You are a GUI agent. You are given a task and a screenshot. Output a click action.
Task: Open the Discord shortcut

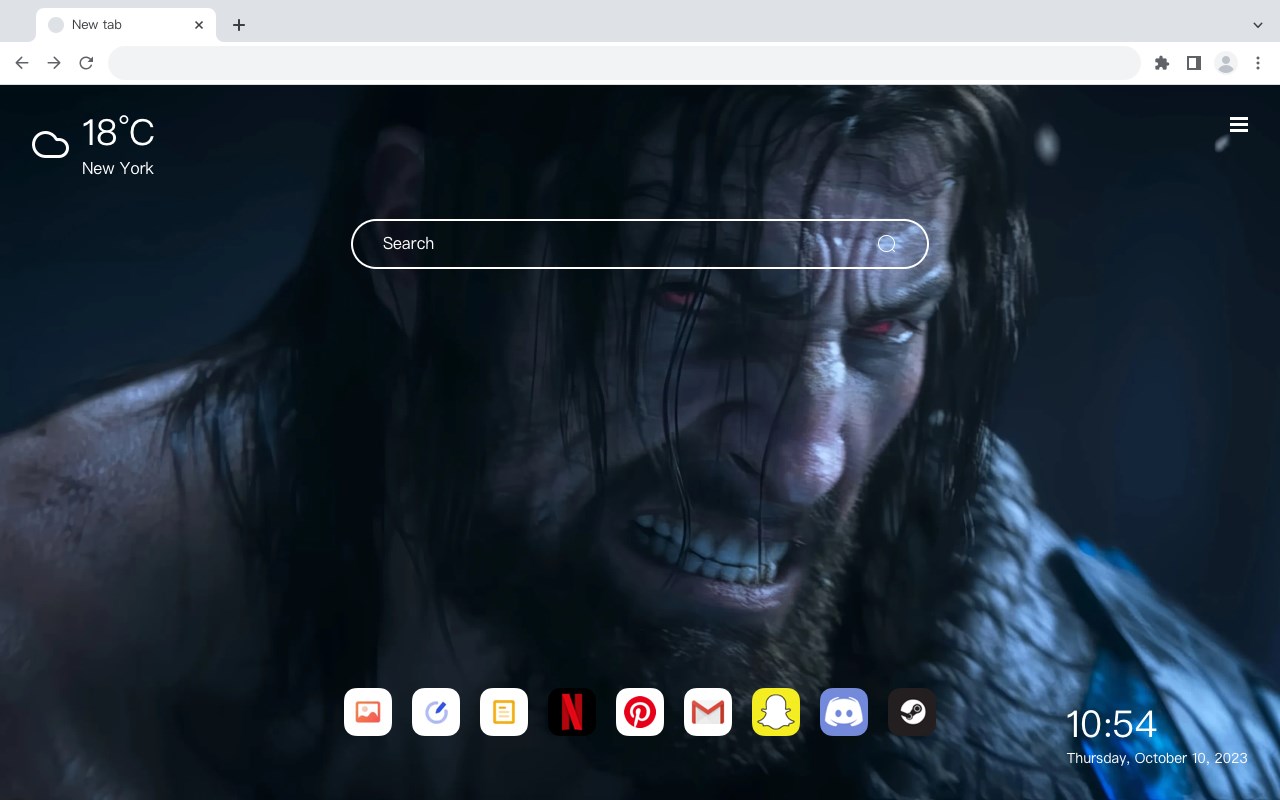click(x=844, y=712)
